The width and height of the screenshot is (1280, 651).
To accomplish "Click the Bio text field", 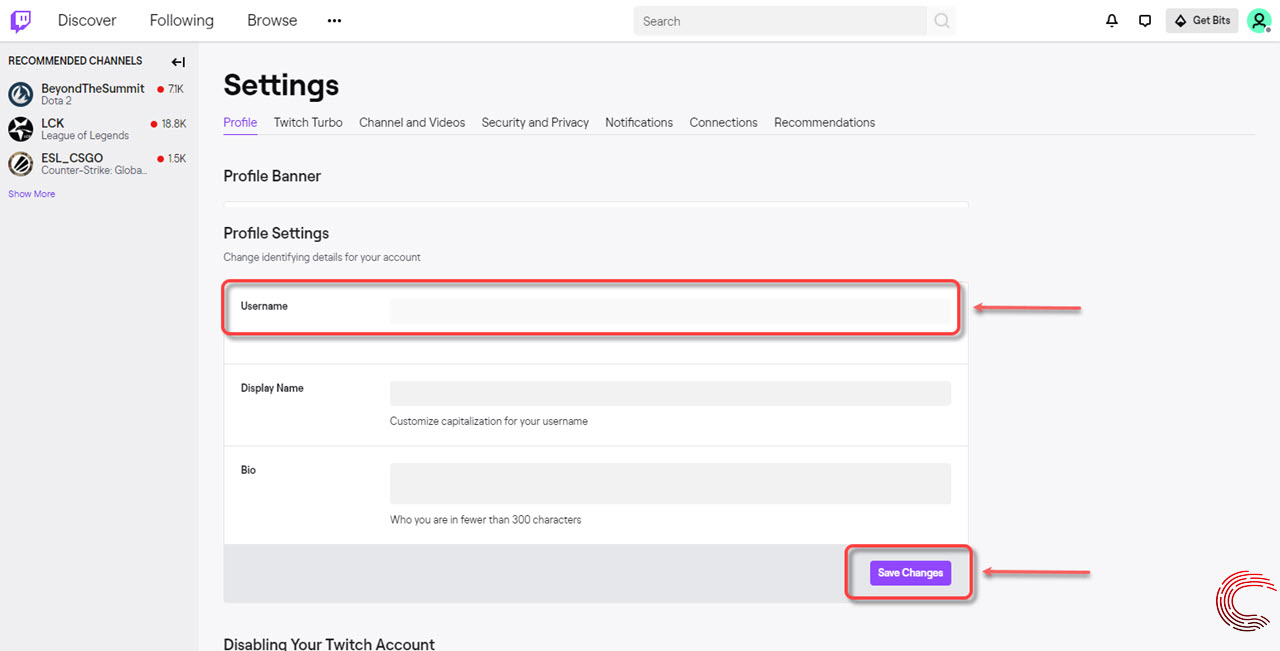I will click(x=670, y=484).
